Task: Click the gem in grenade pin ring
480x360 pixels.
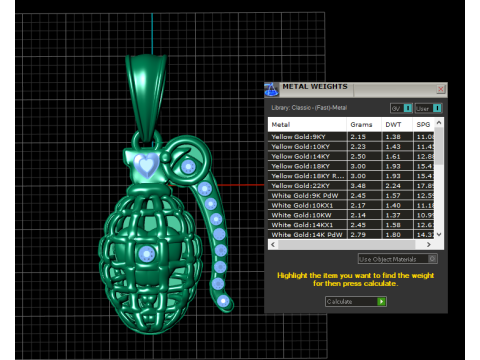Action: [x=188, y=166]
